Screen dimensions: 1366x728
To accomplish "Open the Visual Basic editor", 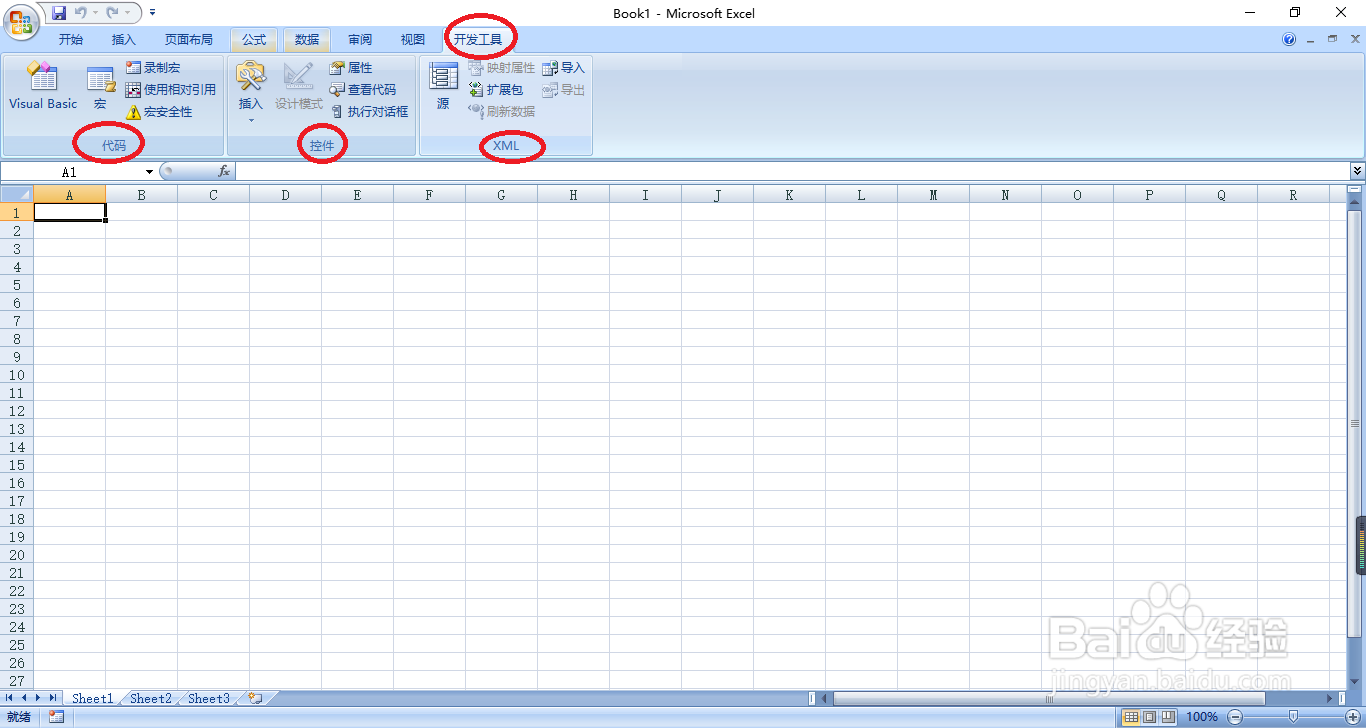I will pyautogui.click(x=42, y=86).
